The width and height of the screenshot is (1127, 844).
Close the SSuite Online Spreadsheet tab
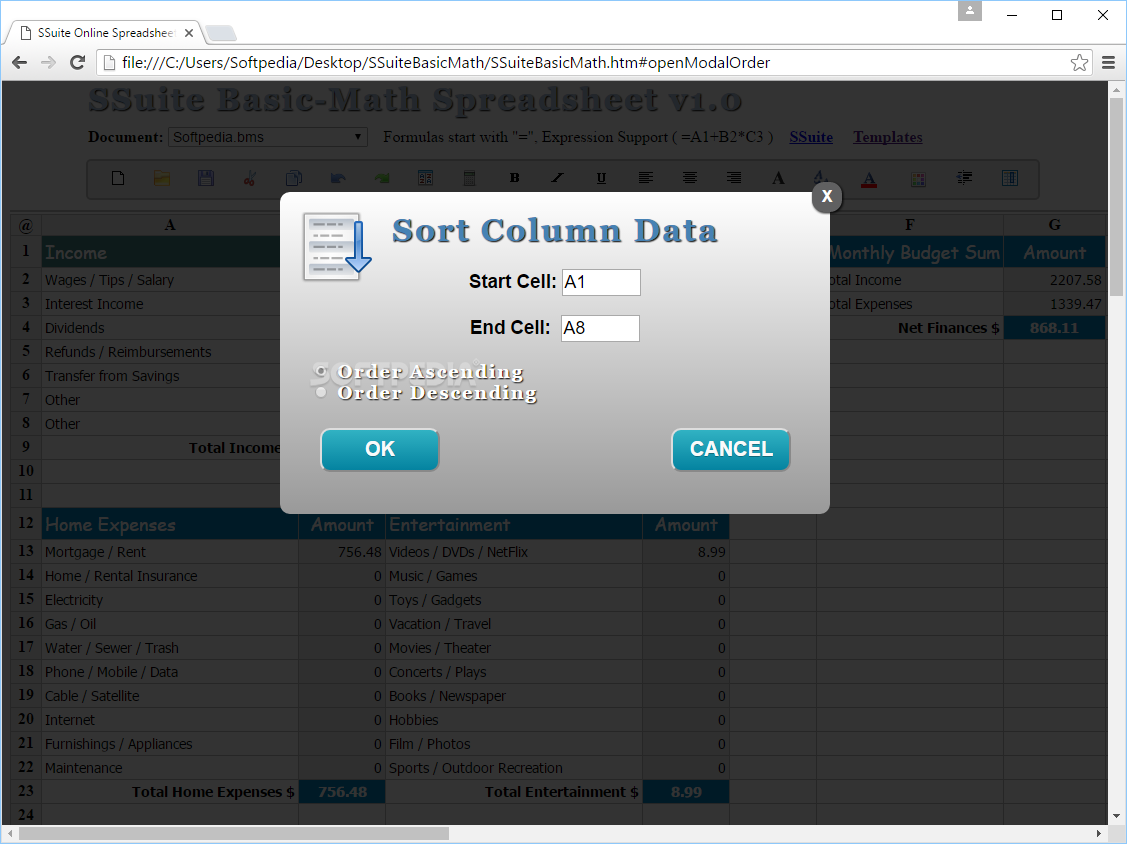click(x=188, y=33)
